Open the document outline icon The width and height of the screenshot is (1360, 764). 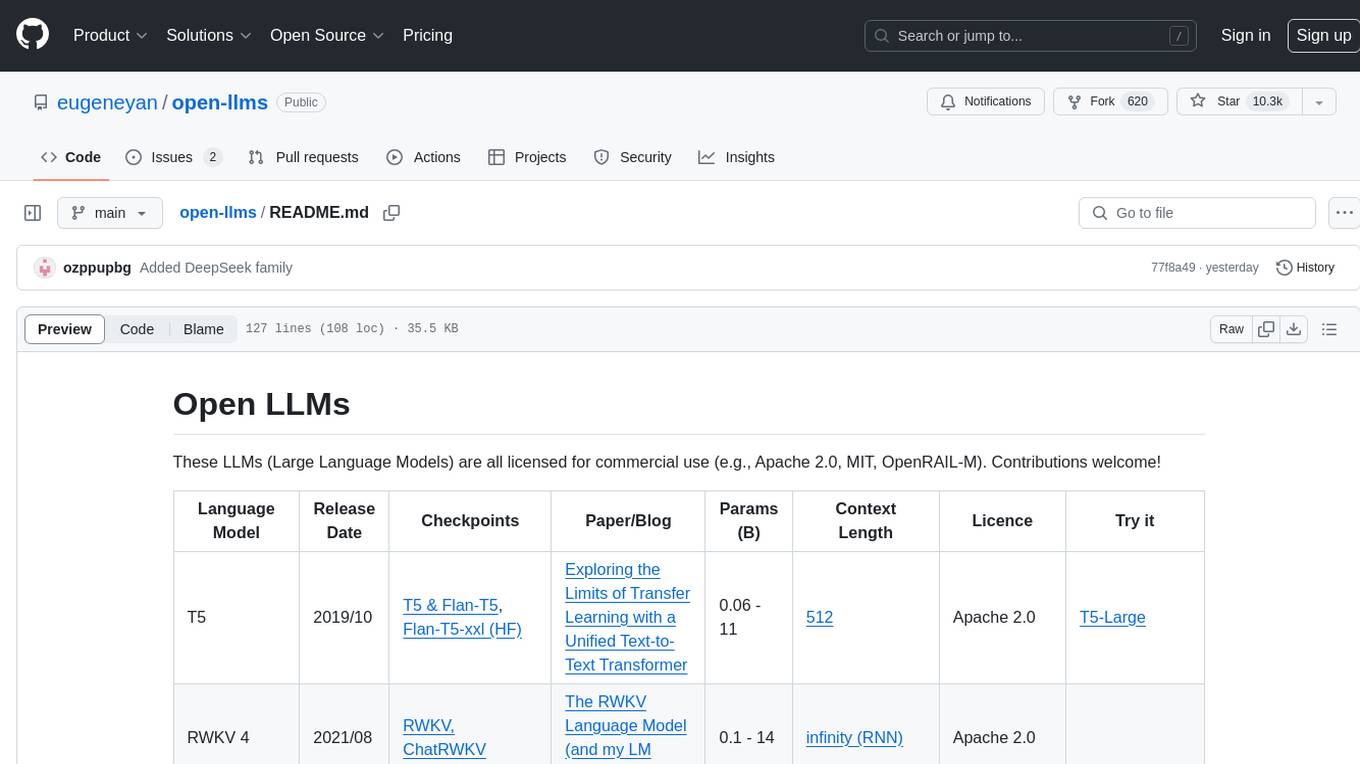point(1329,329)
